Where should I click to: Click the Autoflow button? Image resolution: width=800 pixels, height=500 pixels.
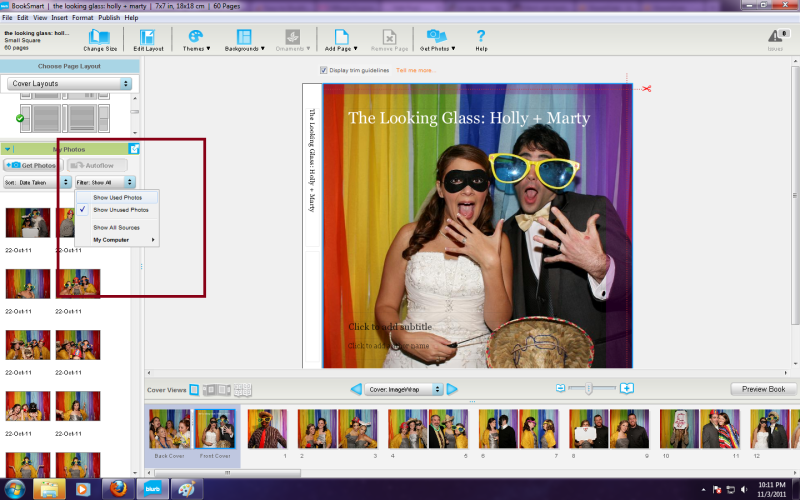(97, 165)
